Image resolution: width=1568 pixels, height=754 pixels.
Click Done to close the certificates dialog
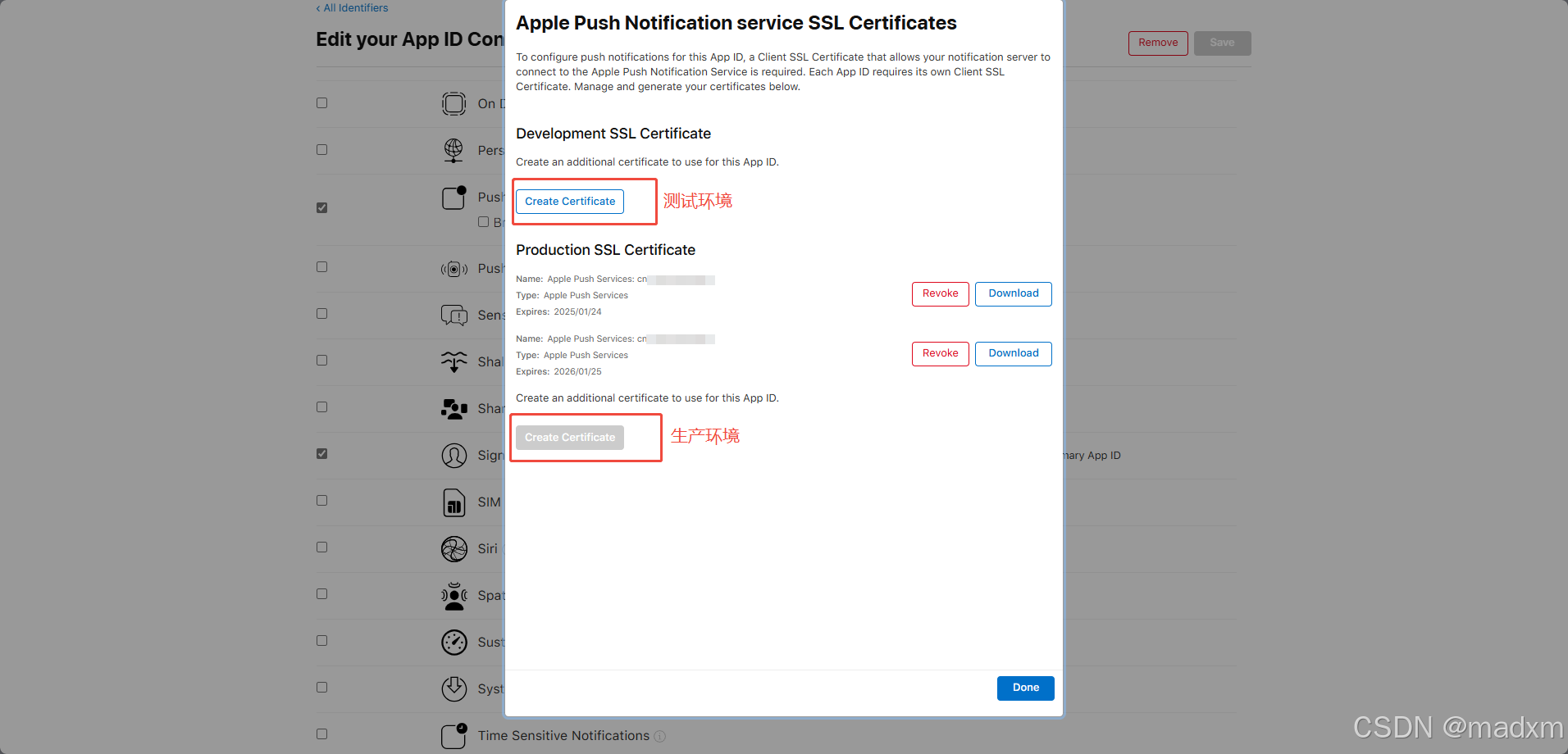point(1024,688)
